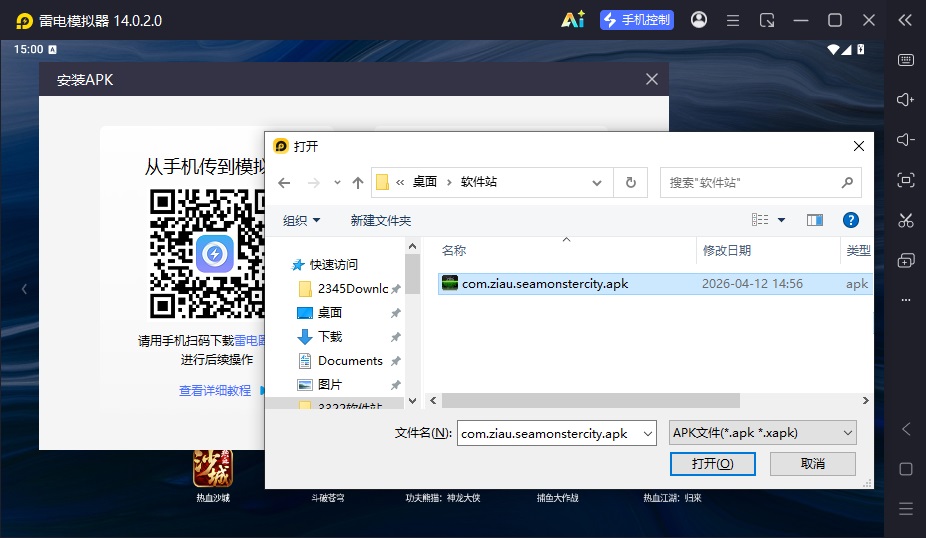This screenshot has width=926, height=538.
Task: Select 桌面 in the navigation tree
Action: coord(330,312)
